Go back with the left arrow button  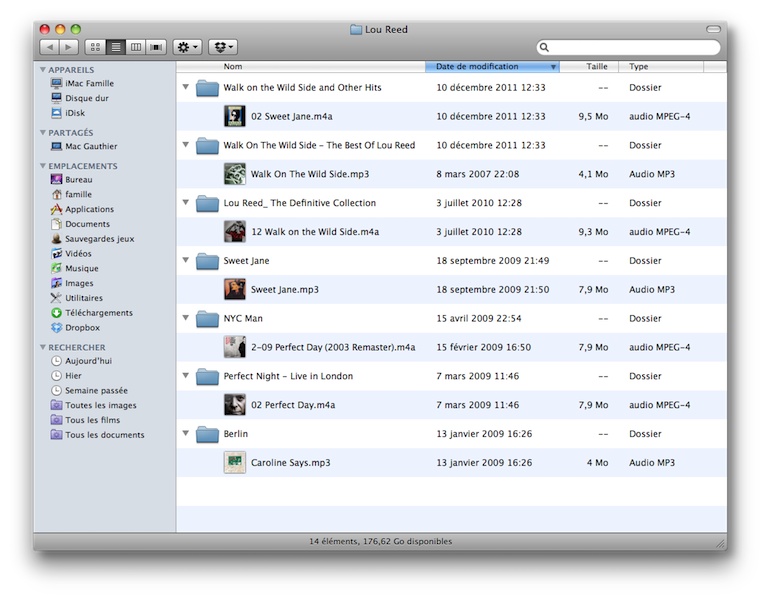click(x=49, y=47)
